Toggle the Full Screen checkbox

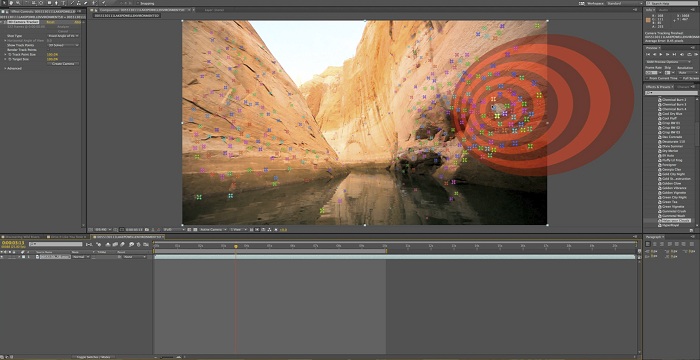[680, 78]
